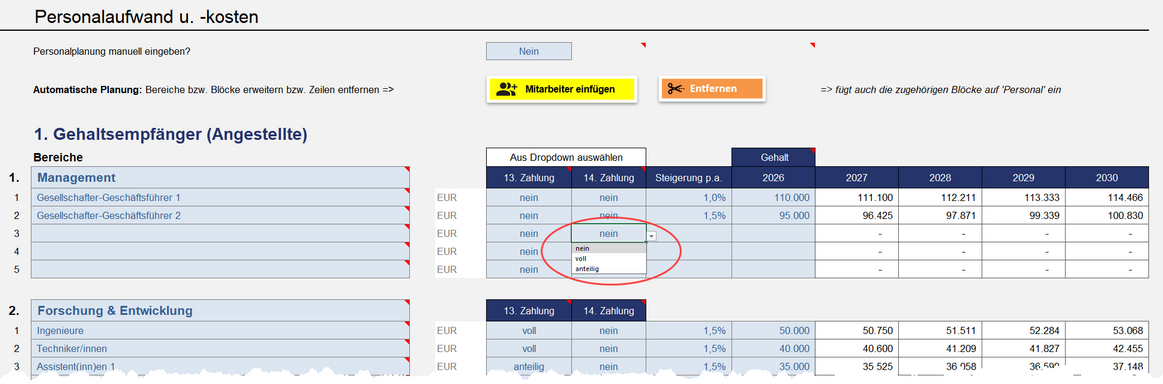
Task: Click the Gehalt column header
Action: [x=774, y=157]
